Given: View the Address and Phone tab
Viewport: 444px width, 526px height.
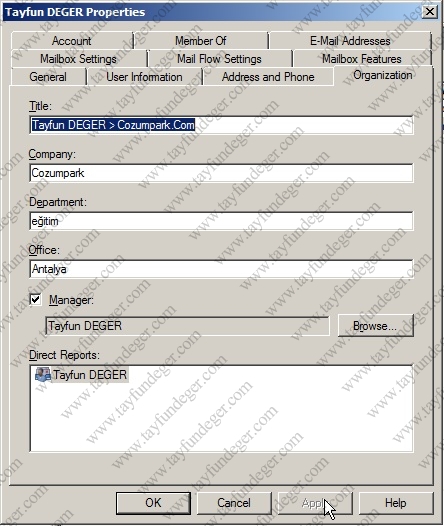Looking at the screenshot, I should (268, 77).
